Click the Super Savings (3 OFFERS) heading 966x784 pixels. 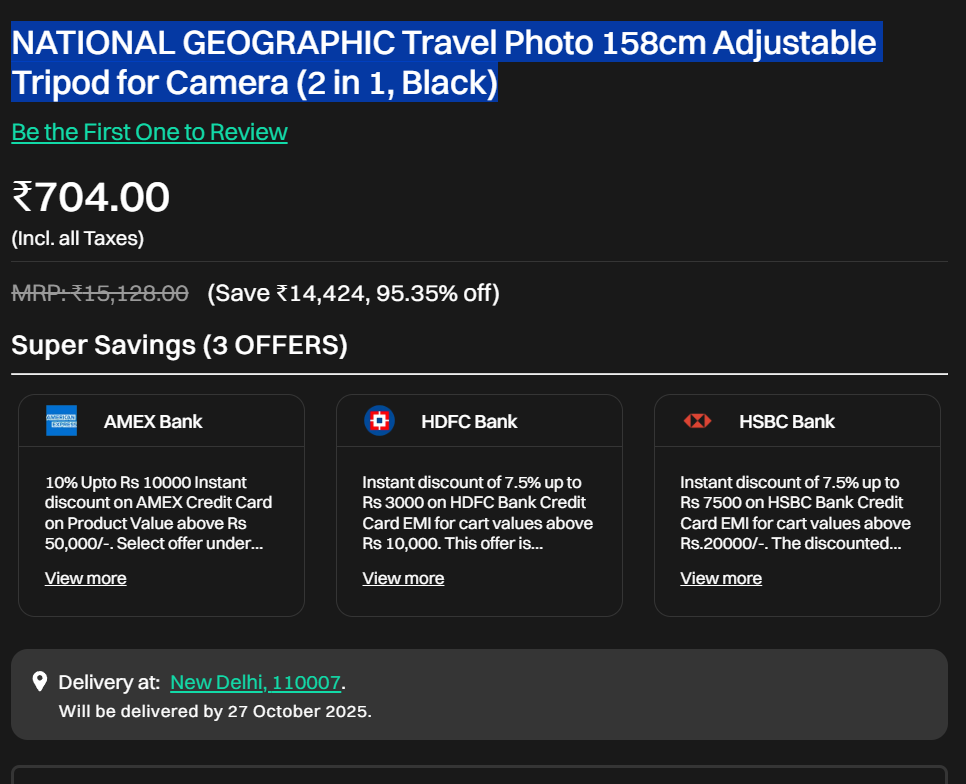[x=179, y=346]
